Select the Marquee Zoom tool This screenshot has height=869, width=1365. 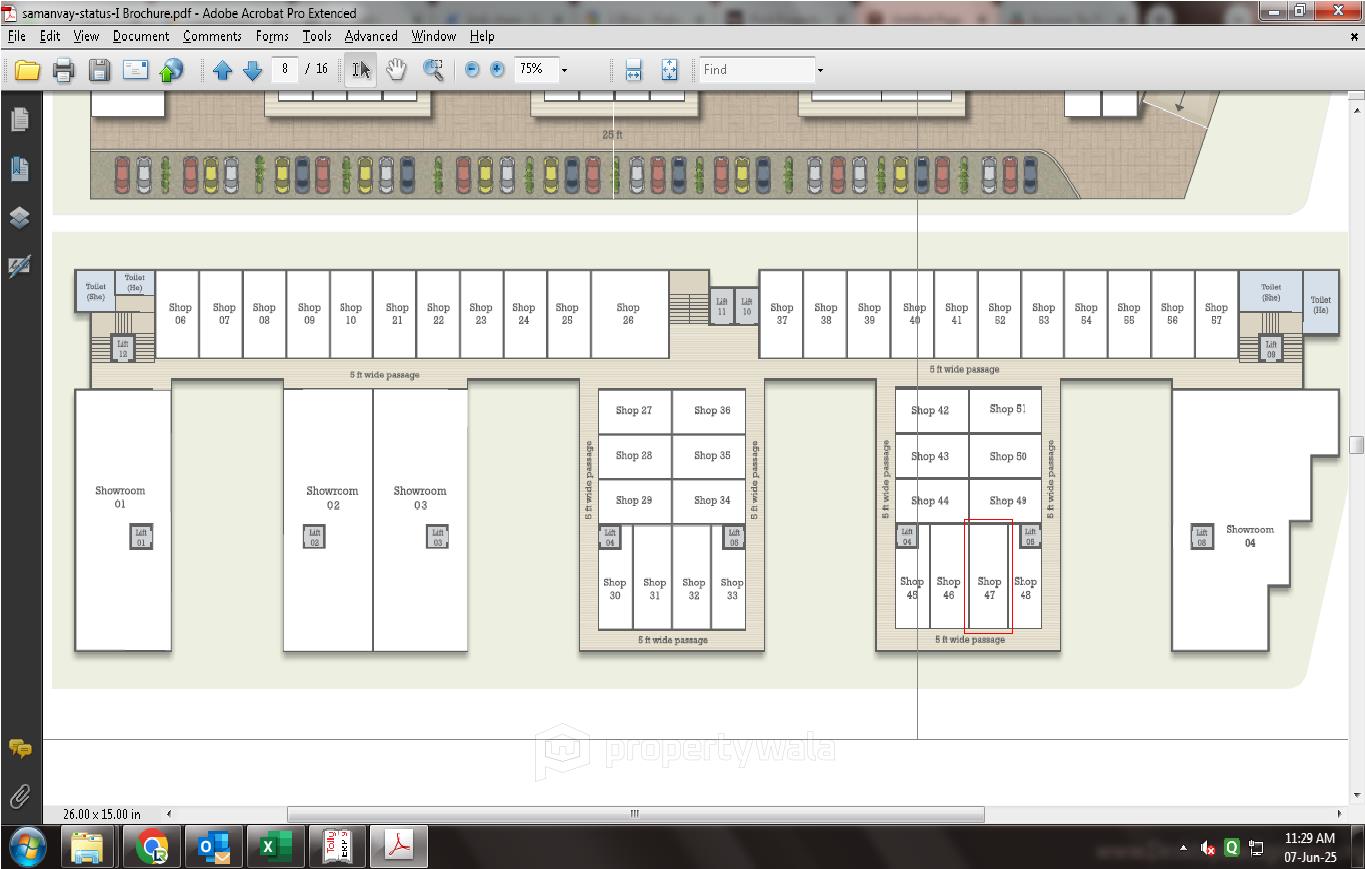(x=433, y=69)
